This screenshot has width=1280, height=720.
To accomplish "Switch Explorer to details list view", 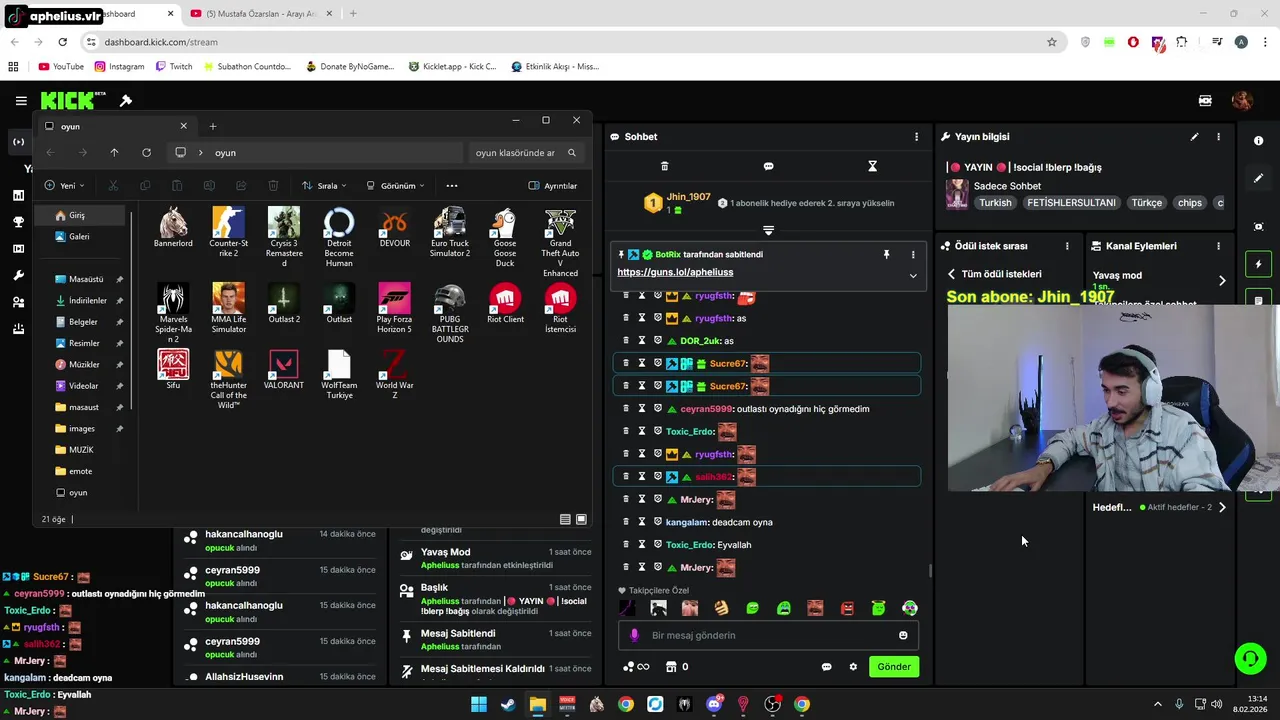I will point(565,519).
